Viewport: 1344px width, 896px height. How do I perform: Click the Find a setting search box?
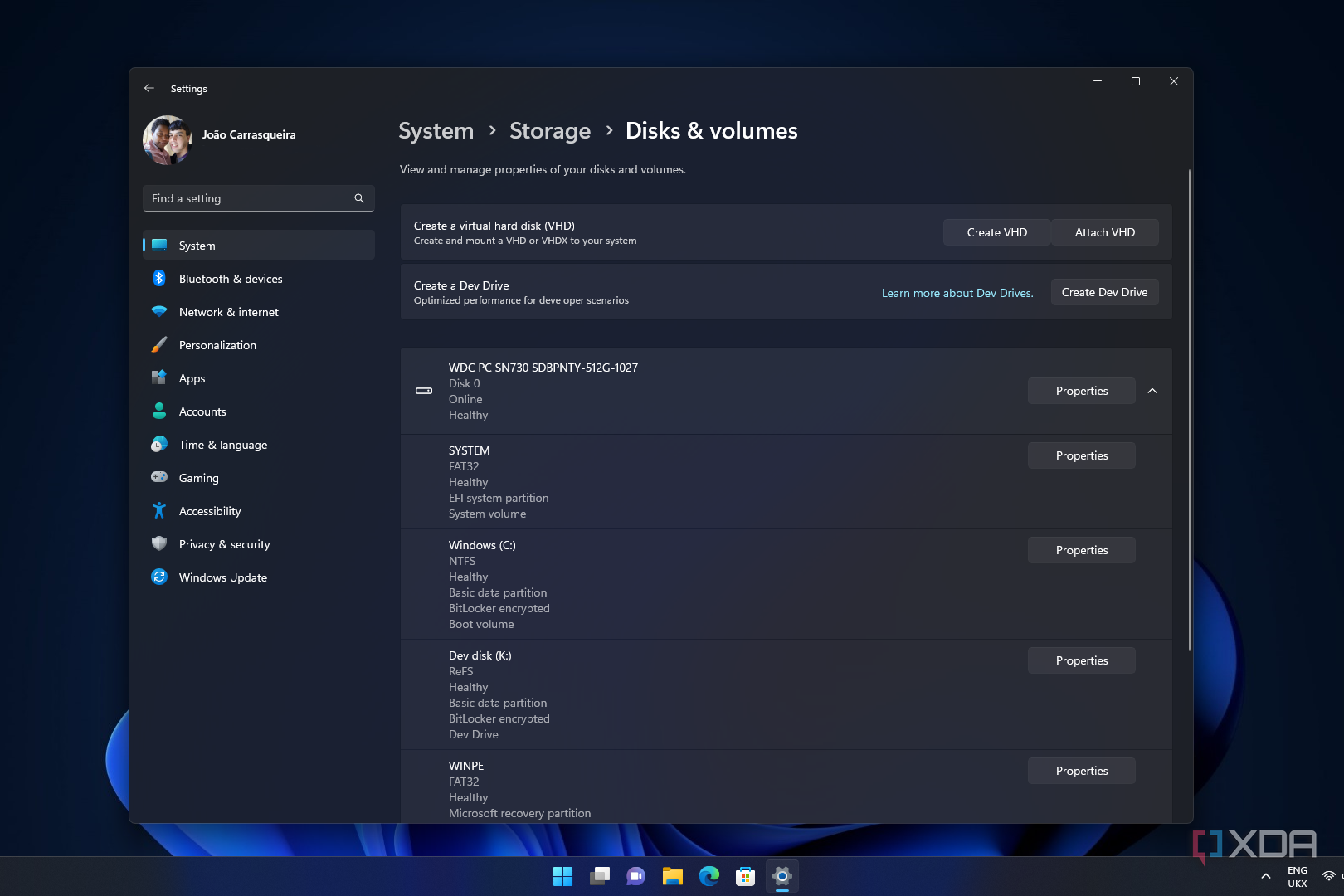pos(249,198)
